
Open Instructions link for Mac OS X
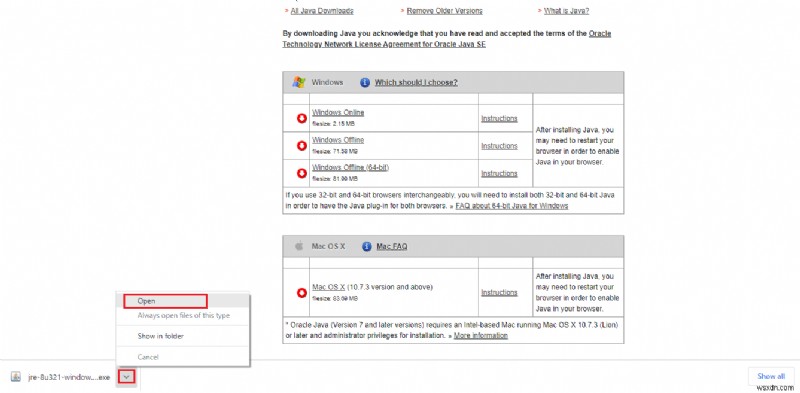click(x=499, y=293)
